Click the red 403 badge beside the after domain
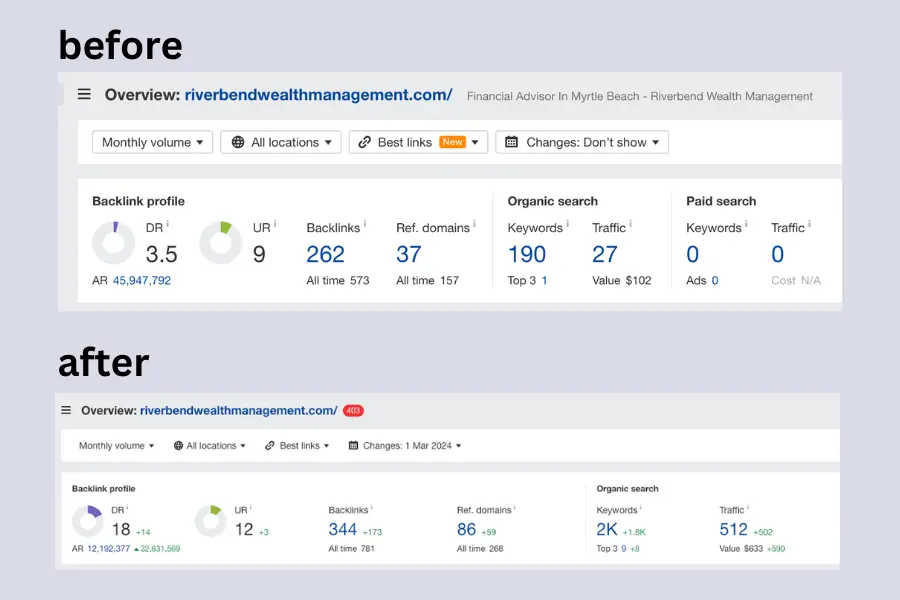Screen dimensions: 900x600 coord(352,410)
